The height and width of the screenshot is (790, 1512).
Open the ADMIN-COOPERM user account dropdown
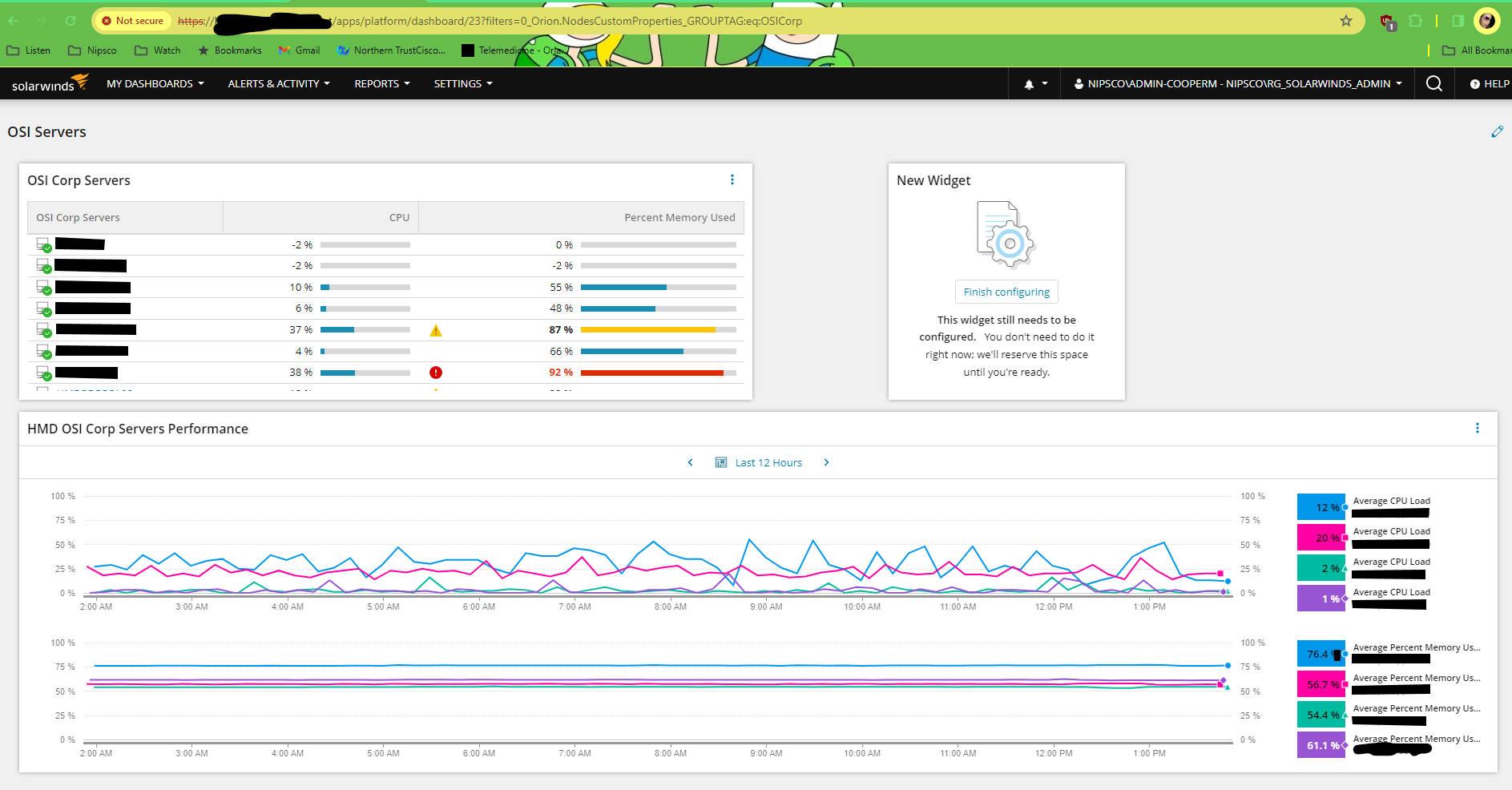(1238, 83)
